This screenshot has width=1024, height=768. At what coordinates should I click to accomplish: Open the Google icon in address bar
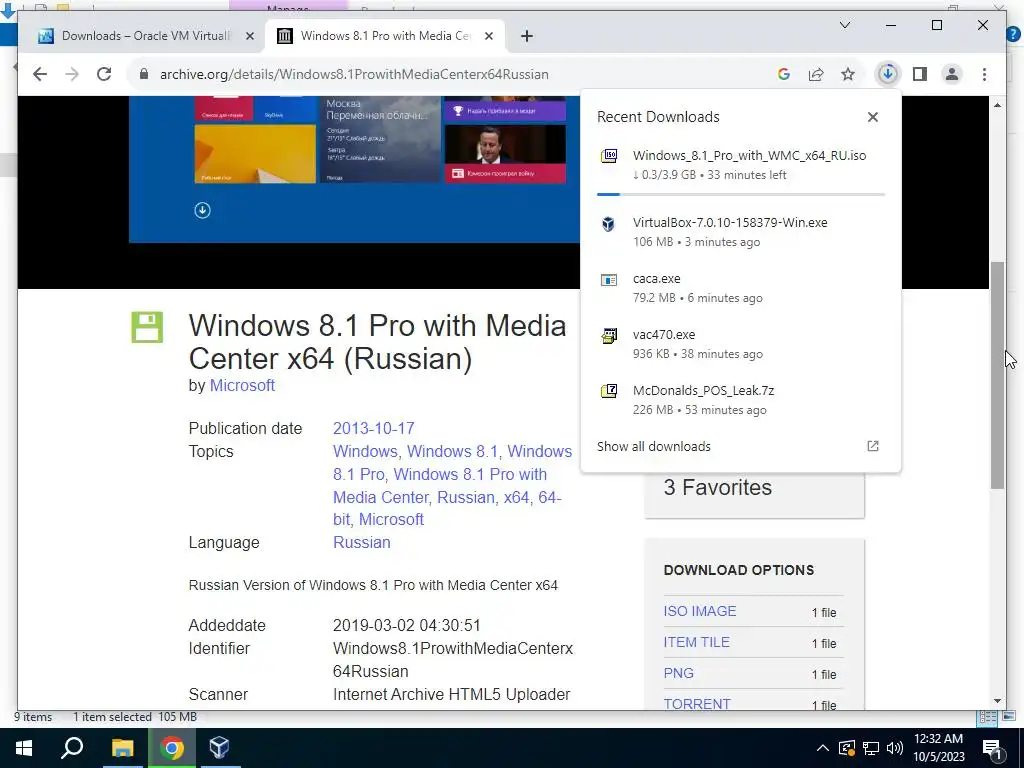pyautogui.click(x=784, y=74)
